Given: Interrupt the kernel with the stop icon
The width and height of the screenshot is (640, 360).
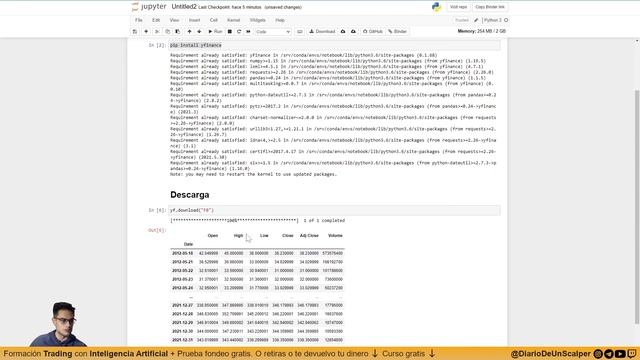Looking at the screenshot, I should (230, 31).
